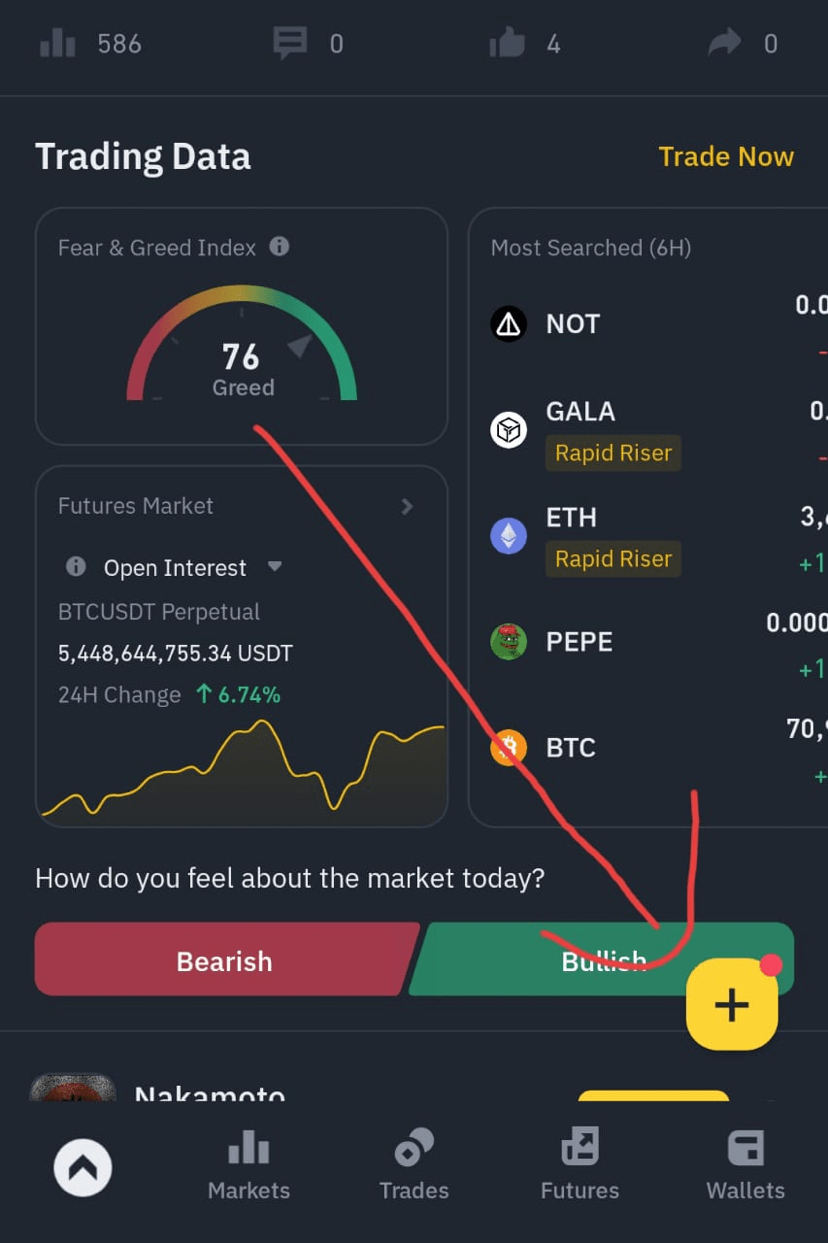Screen dimensions: 828x1243
Task: Tap the yellow plus floating button
Action: (x=732, y=1004)
